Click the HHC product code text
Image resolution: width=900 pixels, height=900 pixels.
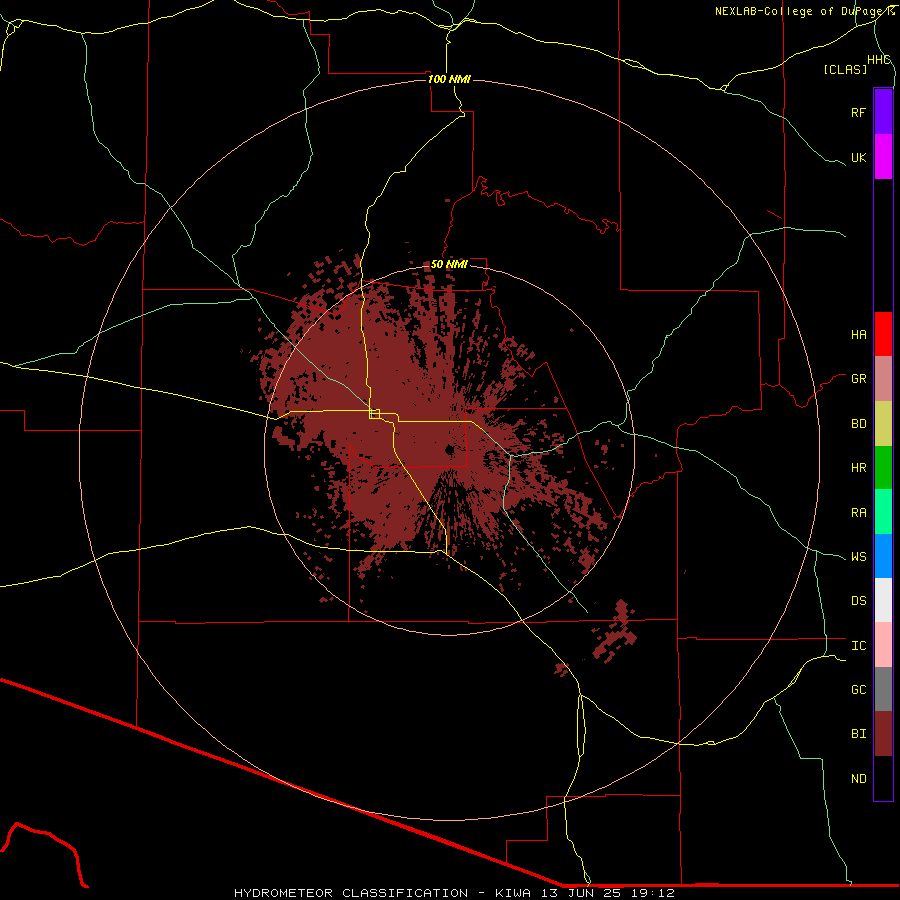click(878, 60)
